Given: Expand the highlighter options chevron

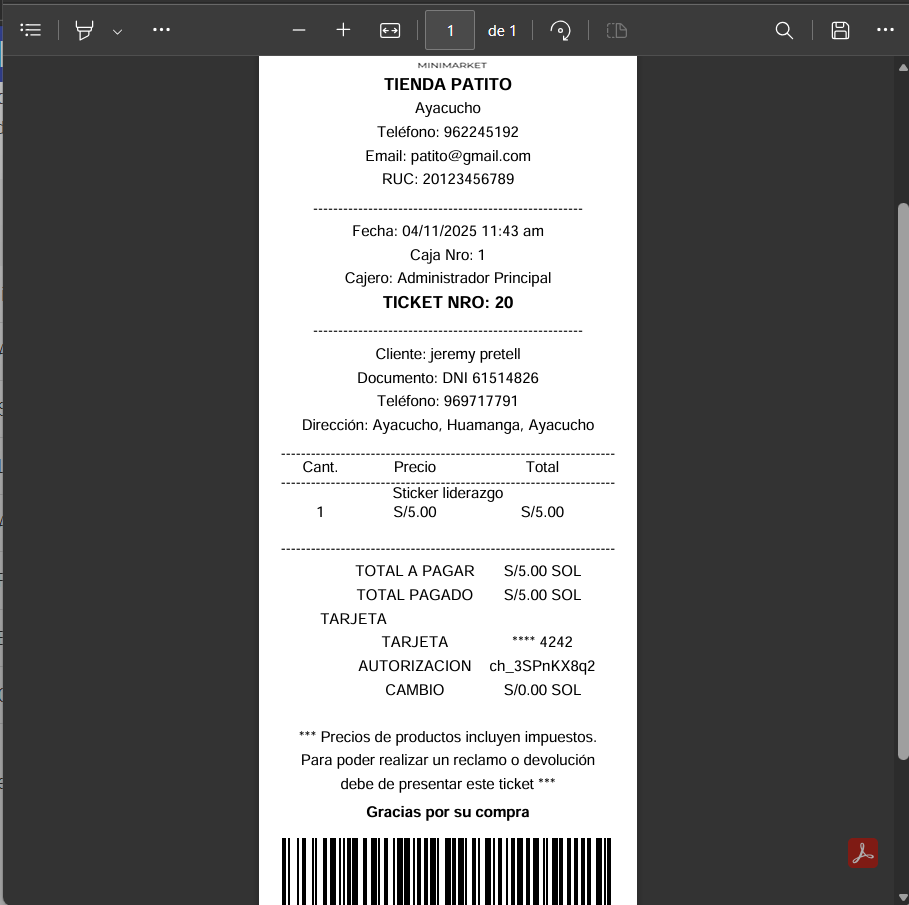Looking at the screenshot, I should click(117, 31).
